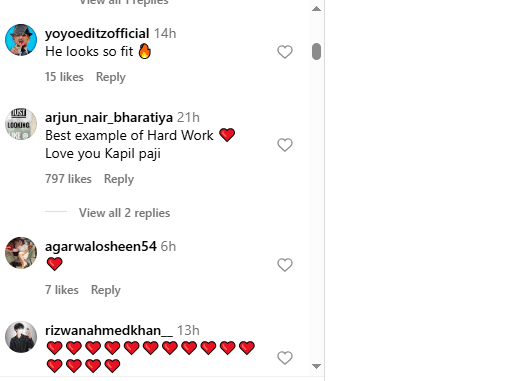Open agarwalosheen54 profile photo

(x=21, y=253)
